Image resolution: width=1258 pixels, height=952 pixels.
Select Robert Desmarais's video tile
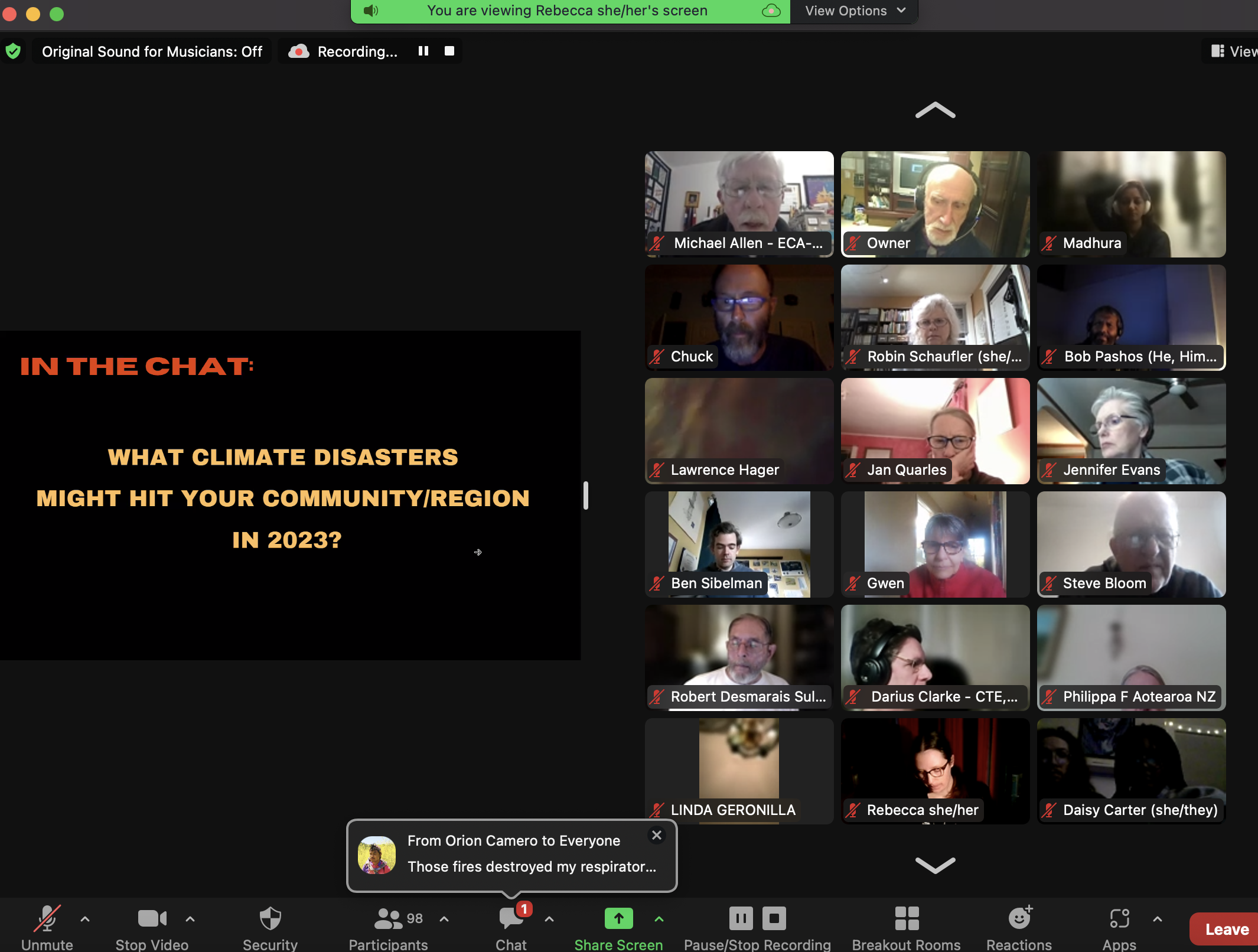(x=739, y=657)
